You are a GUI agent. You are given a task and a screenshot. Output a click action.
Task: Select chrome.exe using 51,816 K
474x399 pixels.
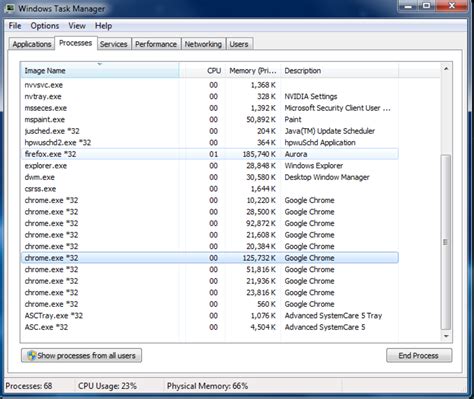pos(210,269)
